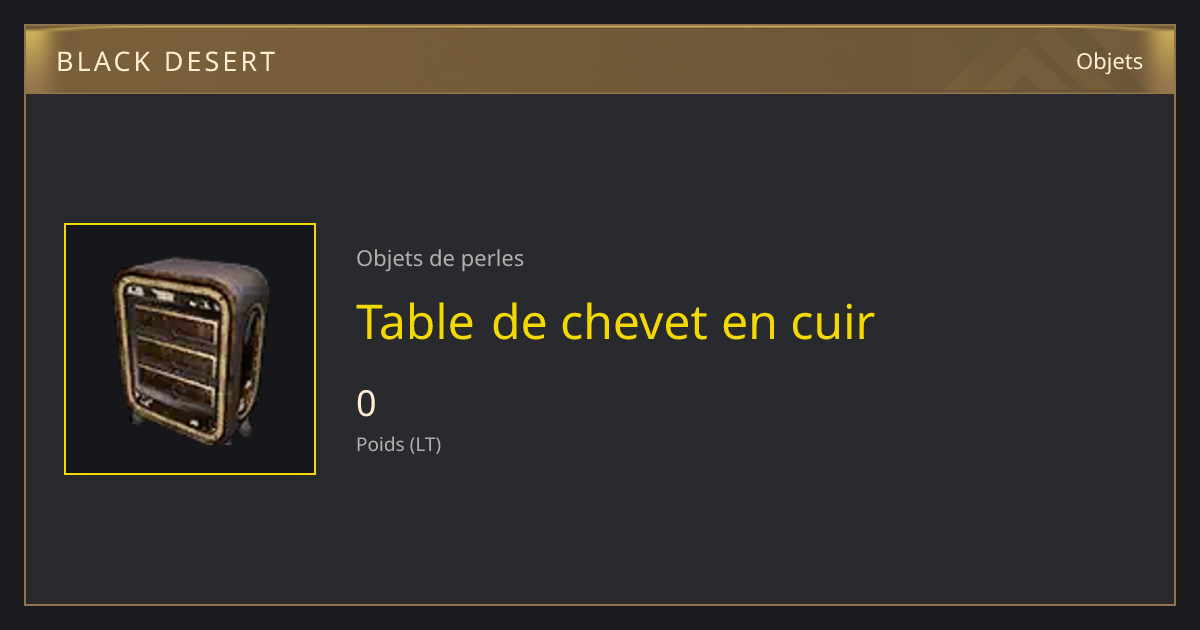Click the middle drawer of the nightstand icon

(x=177, y=356)
